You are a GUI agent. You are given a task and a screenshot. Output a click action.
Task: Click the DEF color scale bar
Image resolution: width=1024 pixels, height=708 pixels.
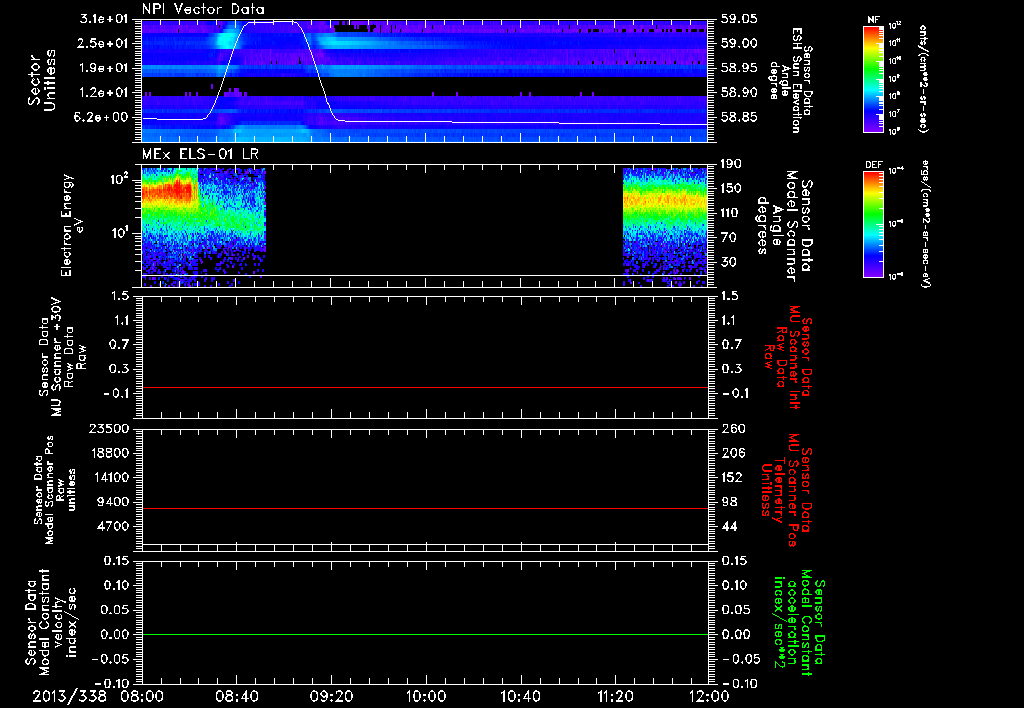pos(874,224)
